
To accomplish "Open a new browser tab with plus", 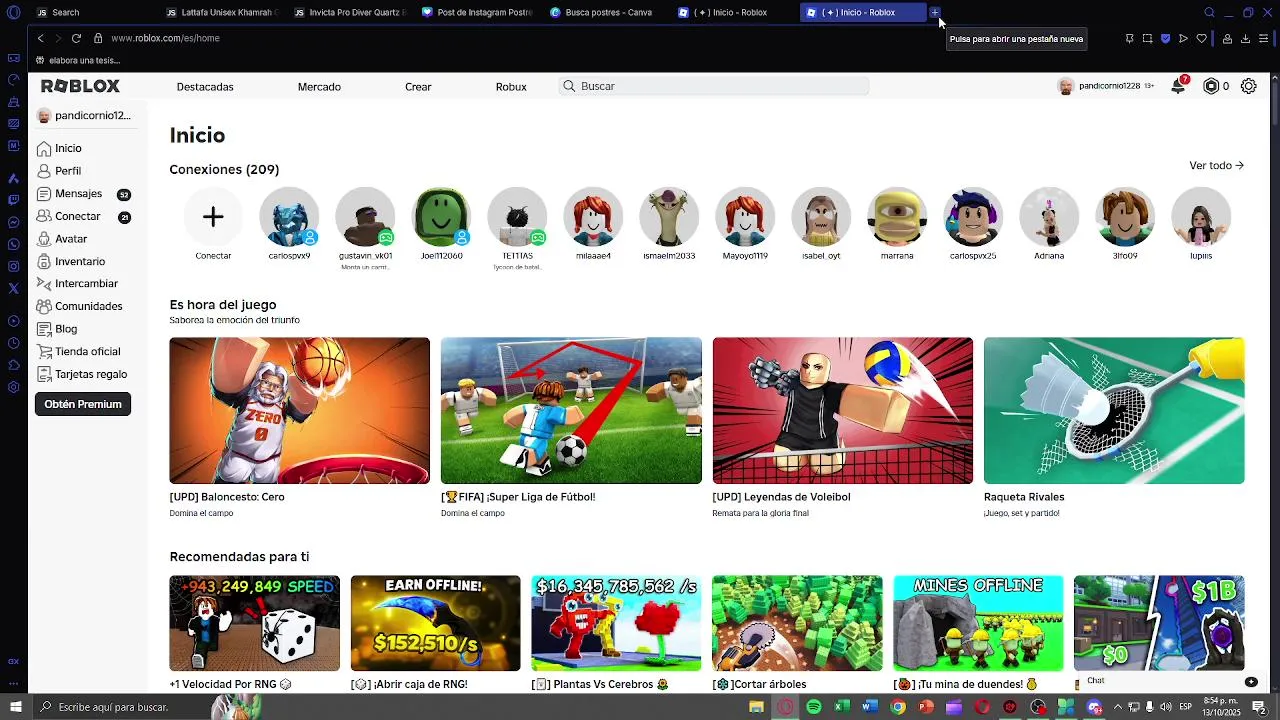I will pos(935,12).
